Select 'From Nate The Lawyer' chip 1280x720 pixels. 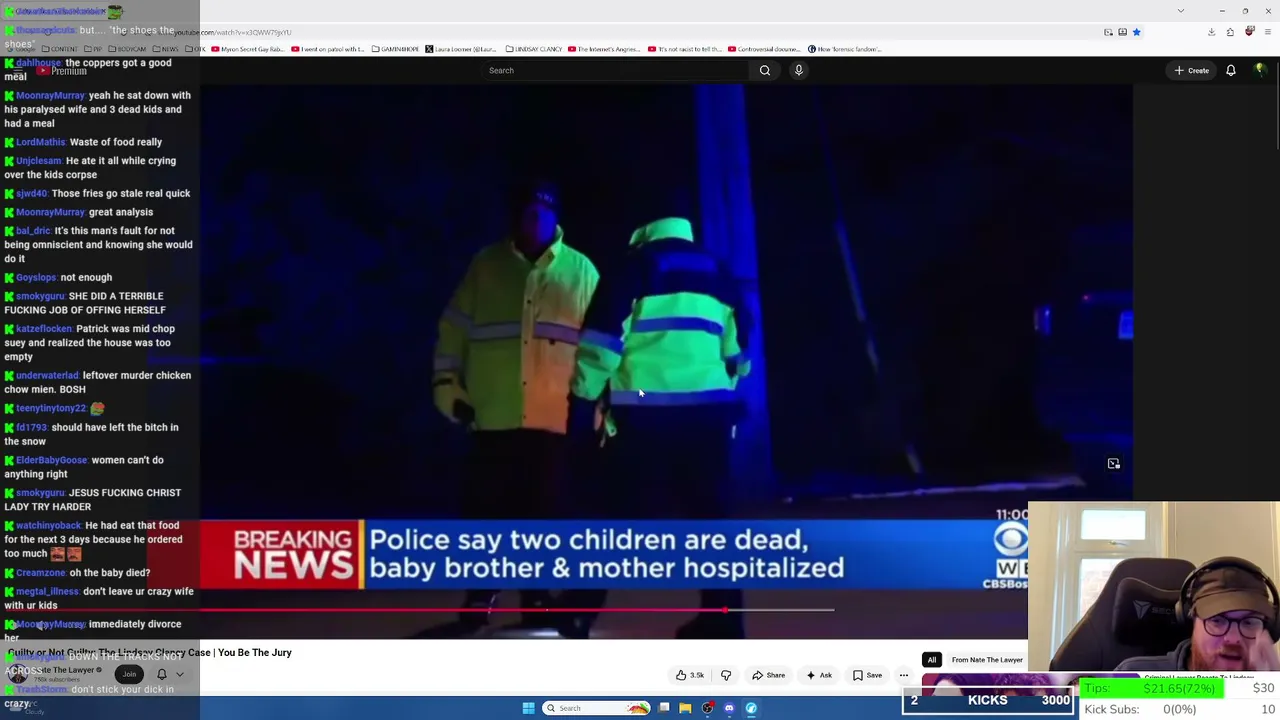pos(987,660)
